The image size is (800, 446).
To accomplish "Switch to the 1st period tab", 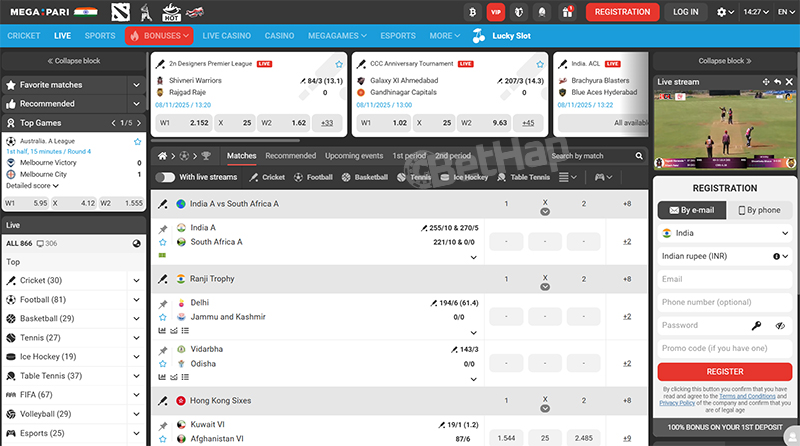I will (x=409, y=156).
